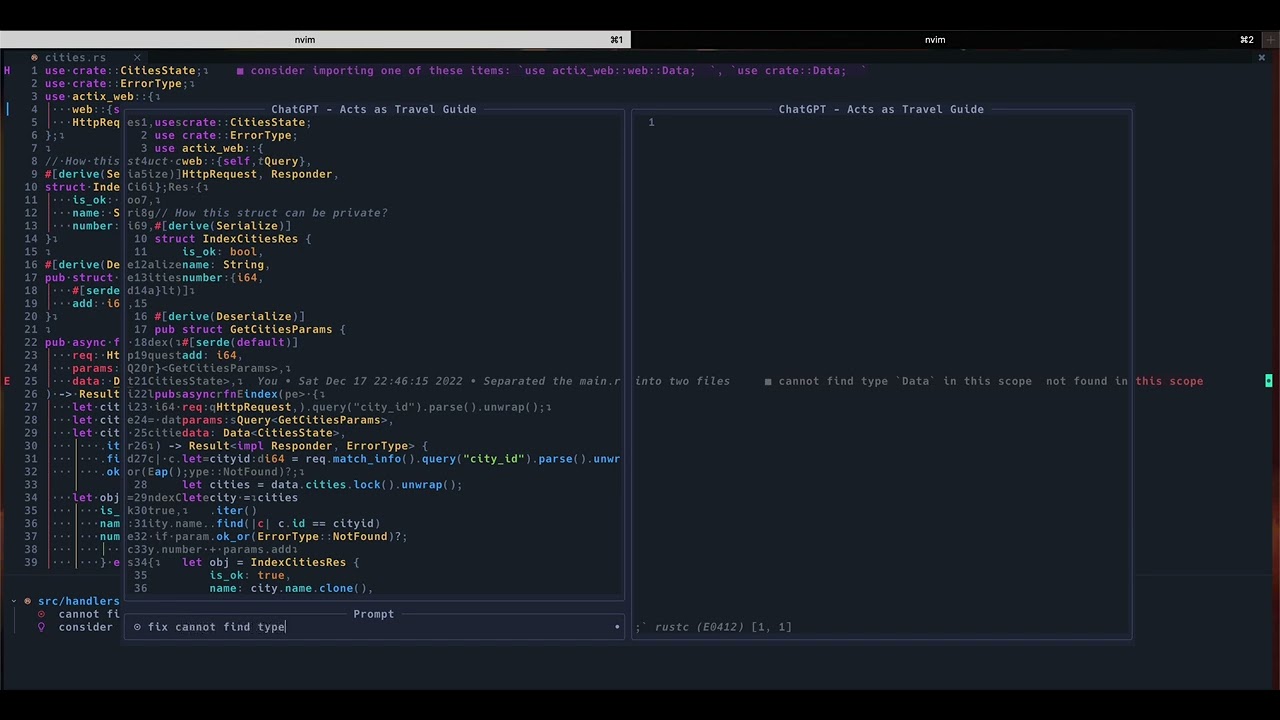This screenshot has height=720, width=1280.
Task: Click the E error sign in gutter
Action: pos(8,381)
